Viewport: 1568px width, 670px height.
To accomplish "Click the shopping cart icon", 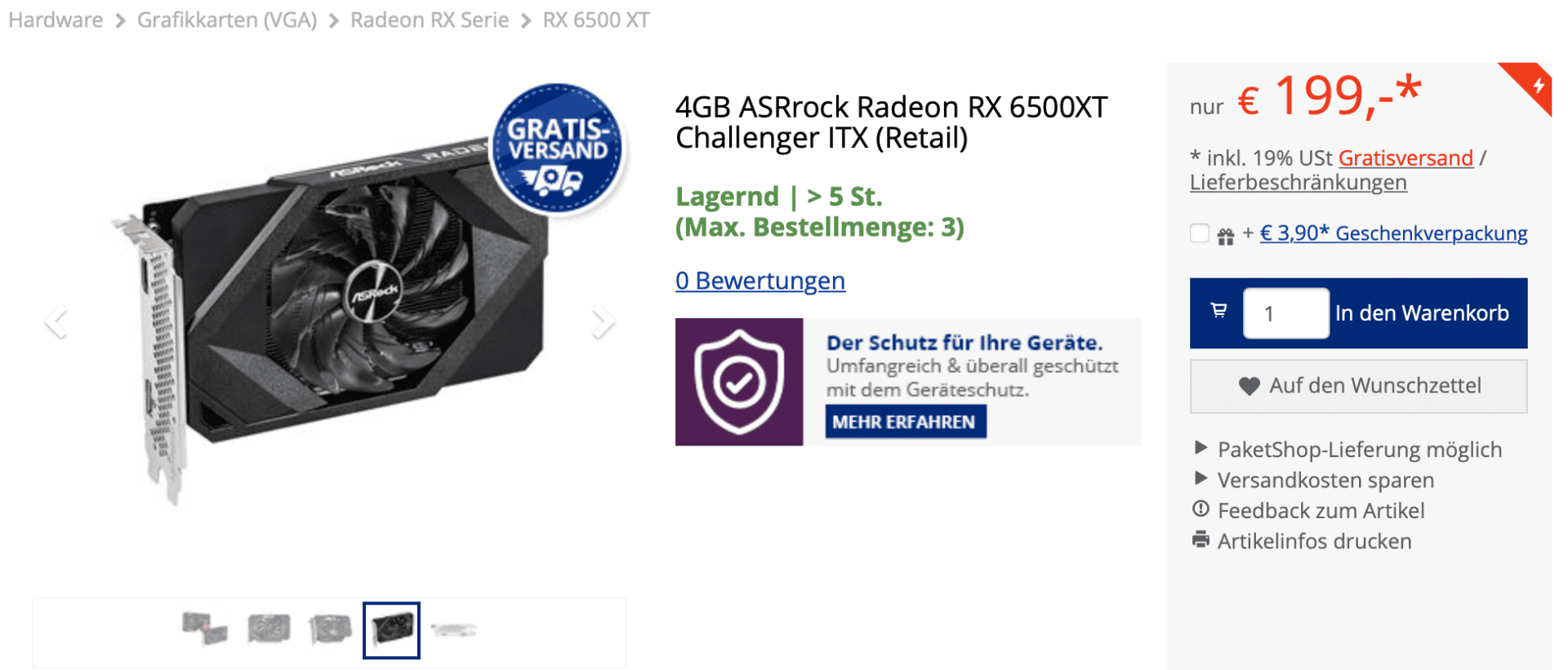I will (1218, 311).
